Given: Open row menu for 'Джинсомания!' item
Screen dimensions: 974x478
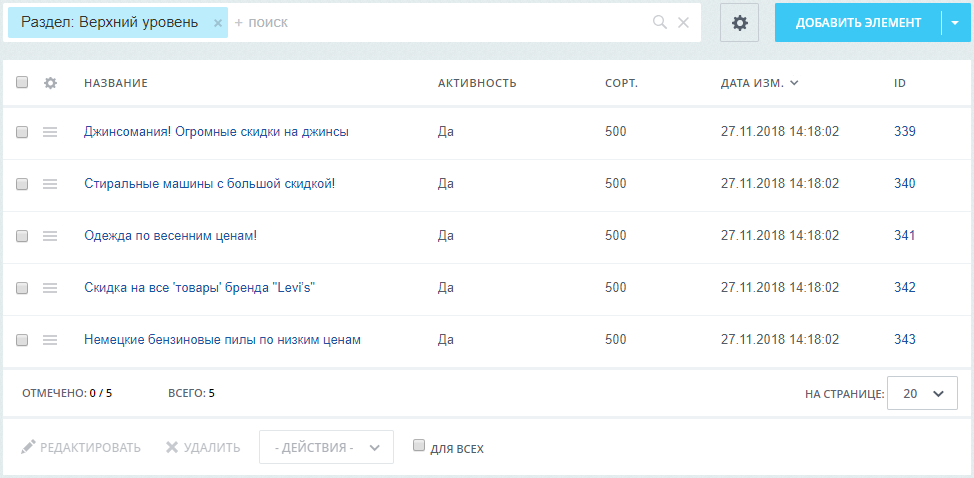Looking at the screenshot, I should pyautogui.click(x=50, y=132).
